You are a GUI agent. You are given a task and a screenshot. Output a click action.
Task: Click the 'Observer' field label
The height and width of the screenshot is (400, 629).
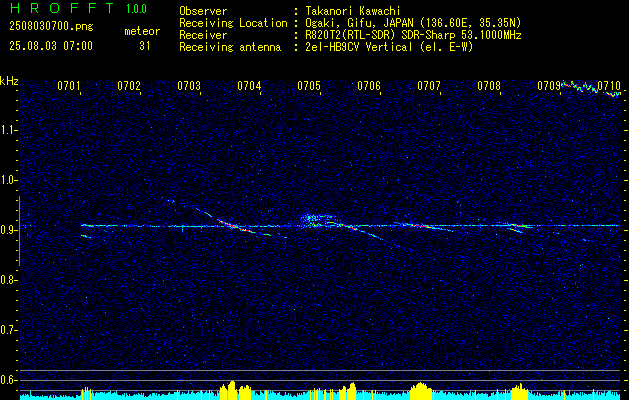pos(203,11)
